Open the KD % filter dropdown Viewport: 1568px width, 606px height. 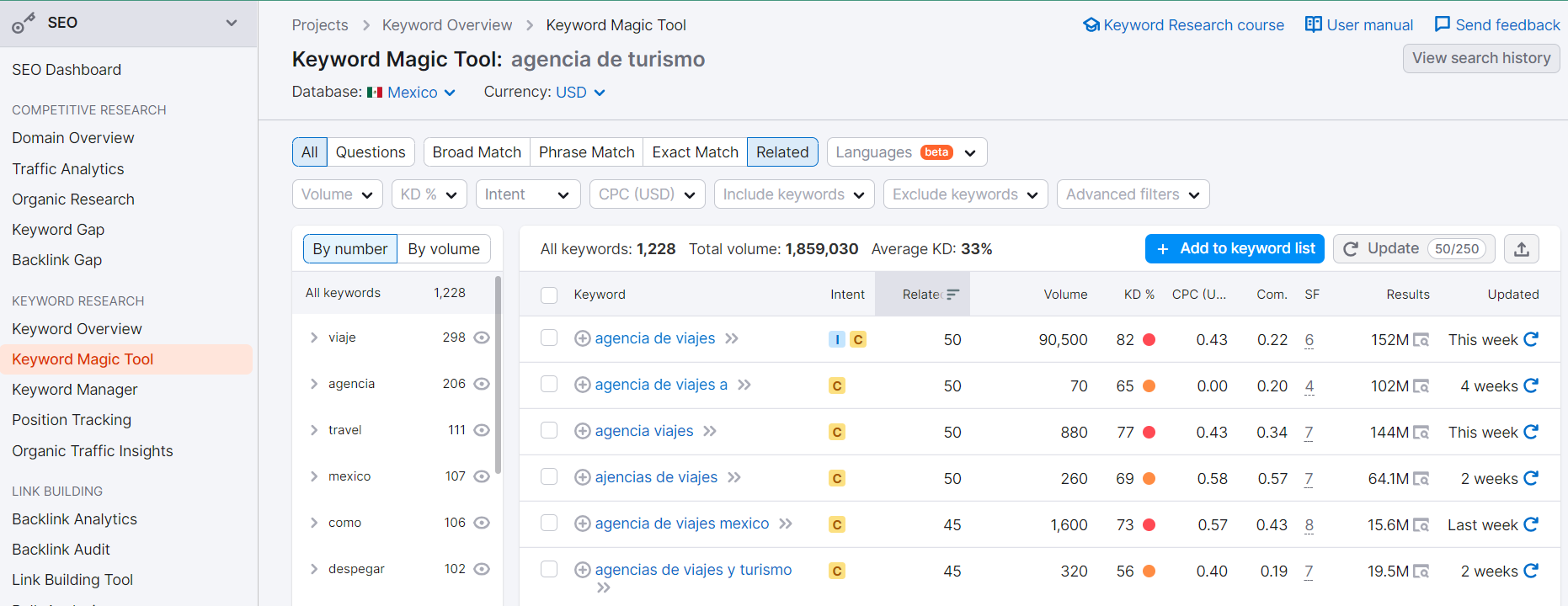pos(429,194)
